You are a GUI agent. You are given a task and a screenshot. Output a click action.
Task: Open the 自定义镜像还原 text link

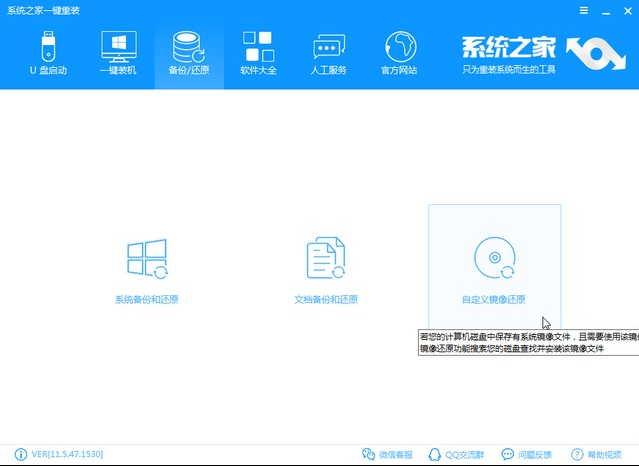point(494,300)
